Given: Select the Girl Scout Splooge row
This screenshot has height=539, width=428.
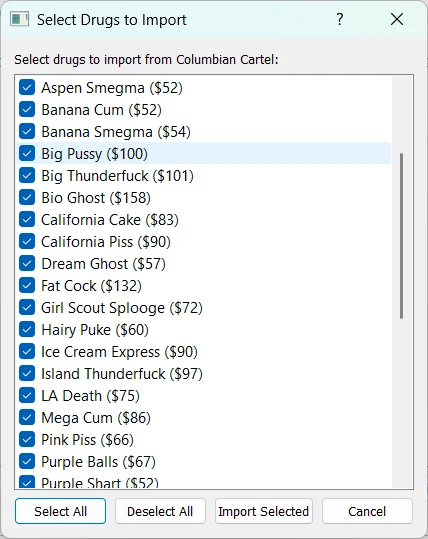Looking at the screenshot, I should point(204,308).
